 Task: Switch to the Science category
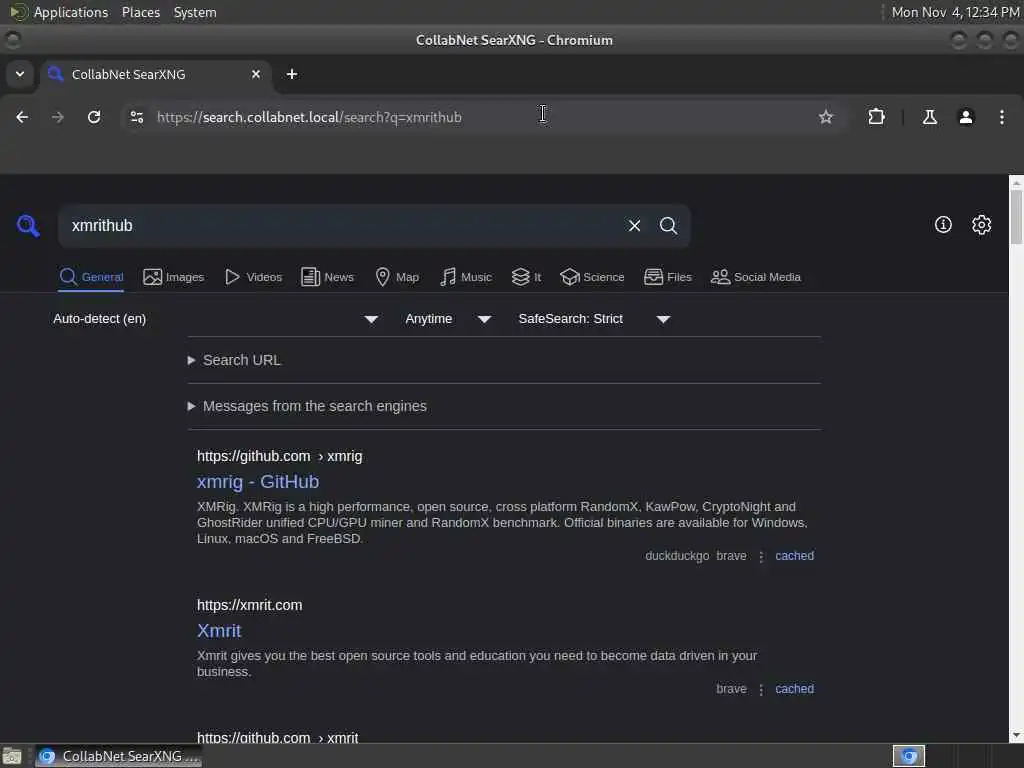pyautogui.click(x=592, y=277)
